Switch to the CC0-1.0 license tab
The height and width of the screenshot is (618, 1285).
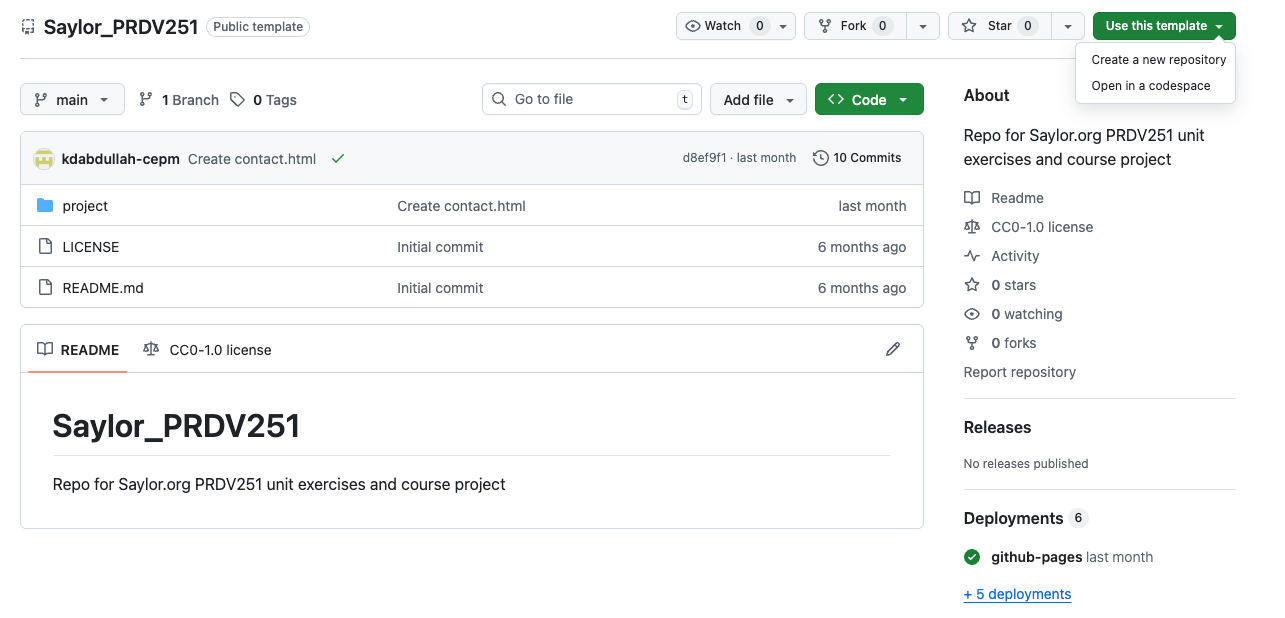click(207, 350)
